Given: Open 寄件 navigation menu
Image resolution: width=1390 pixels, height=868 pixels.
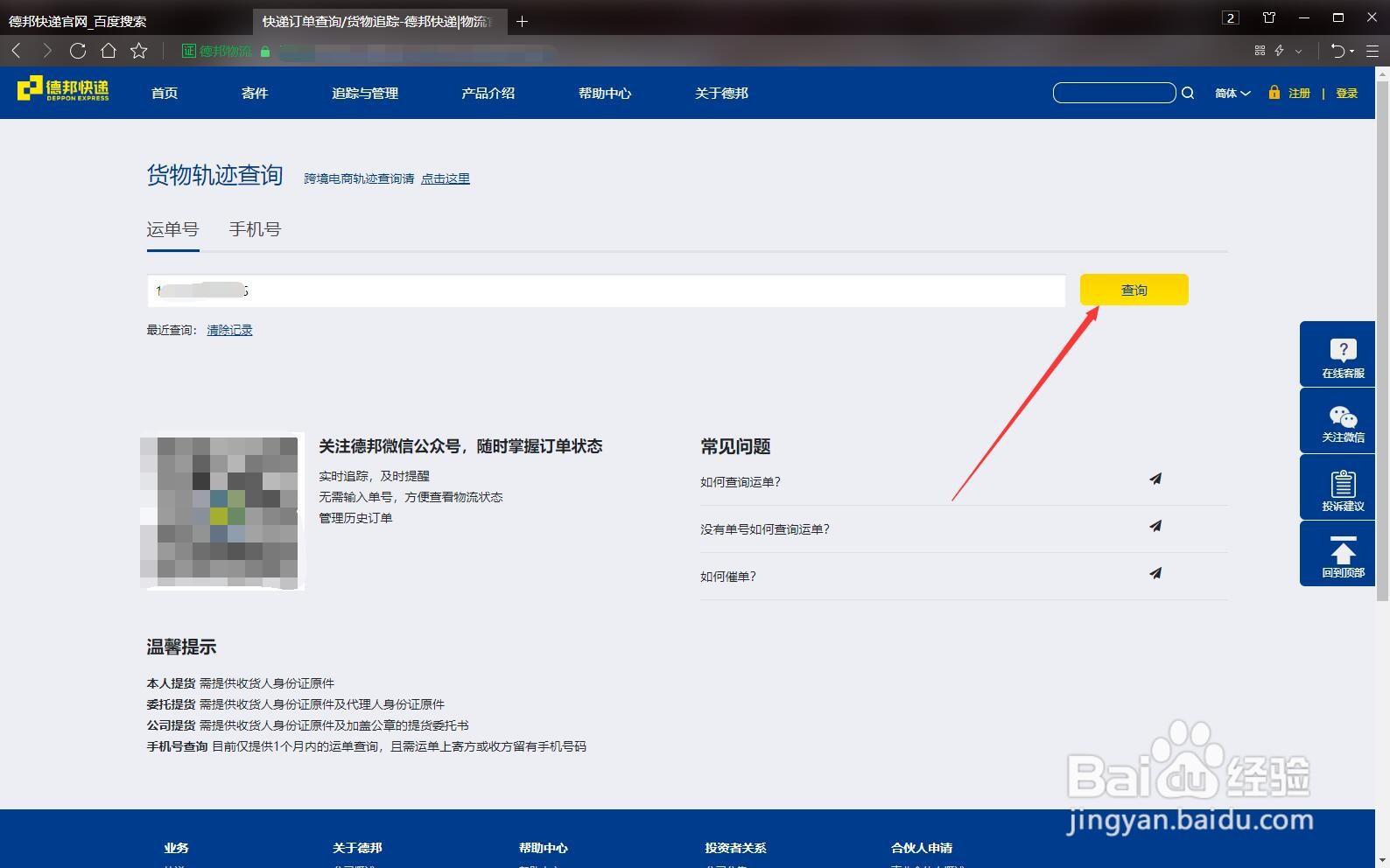Looking at the screenshot, I should [x=255, y=93].
